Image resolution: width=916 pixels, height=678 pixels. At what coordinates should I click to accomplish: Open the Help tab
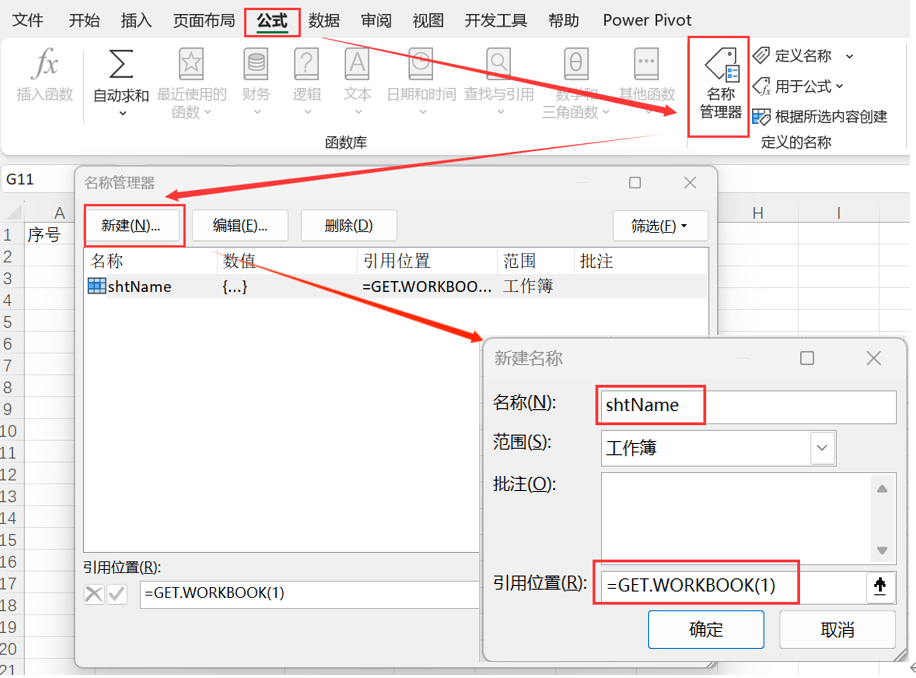point(564,20)
